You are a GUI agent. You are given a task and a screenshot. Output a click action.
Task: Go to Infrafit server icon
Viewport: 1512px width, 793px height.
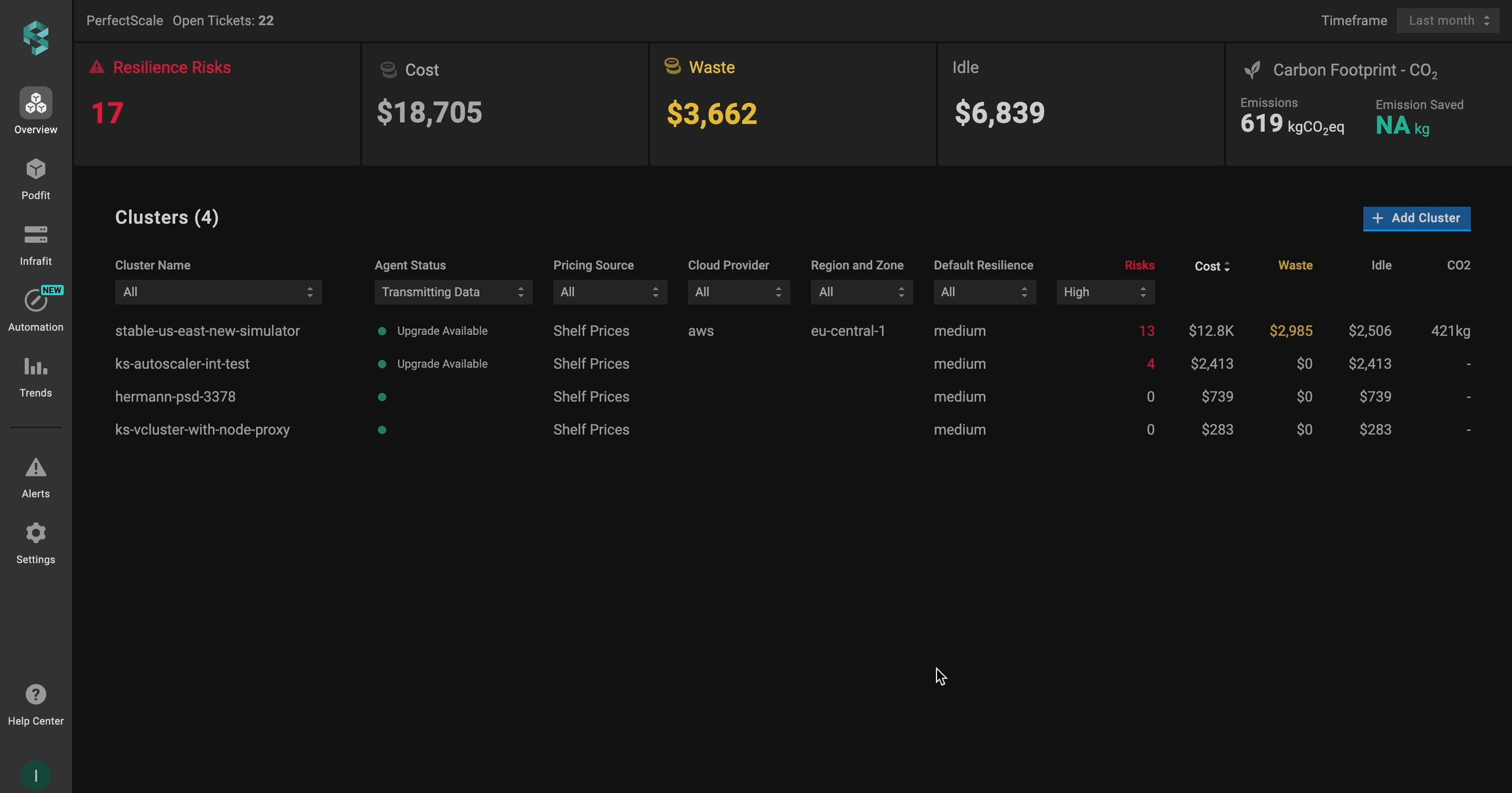coord(35,235)
